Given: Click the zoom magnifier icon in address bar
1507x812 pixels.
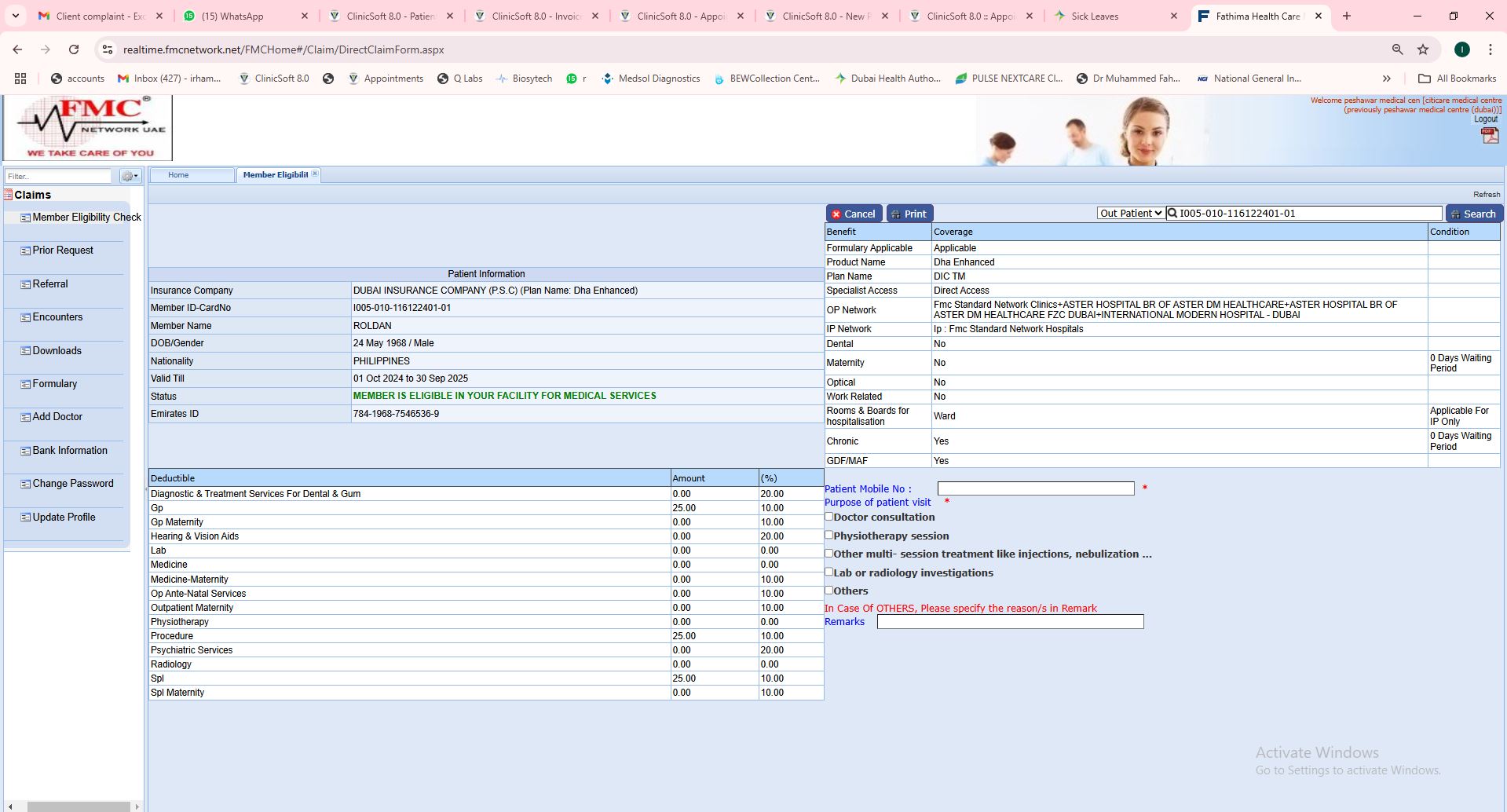Looking at the screenshot, I should point(1397,49).
